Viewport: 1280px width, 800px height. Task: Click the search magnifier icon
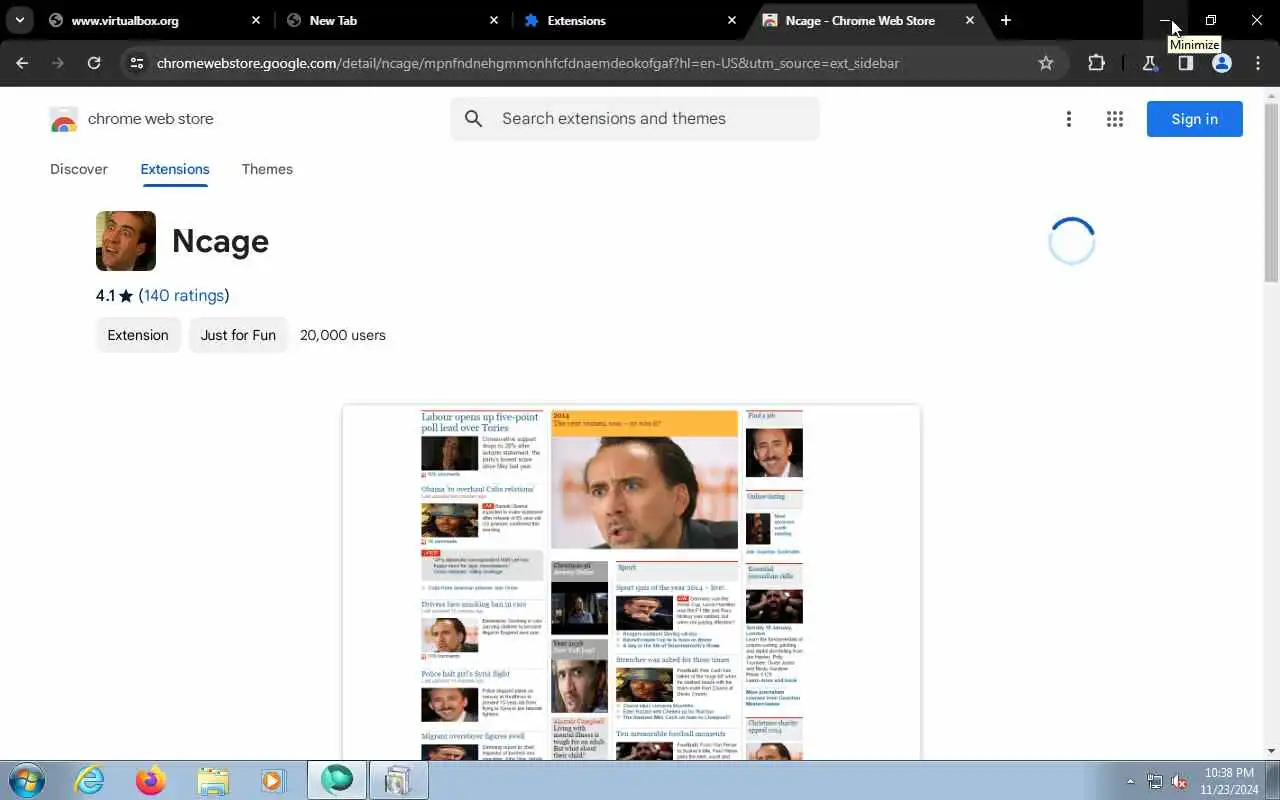pyautogui.click(x=474, y=119)
